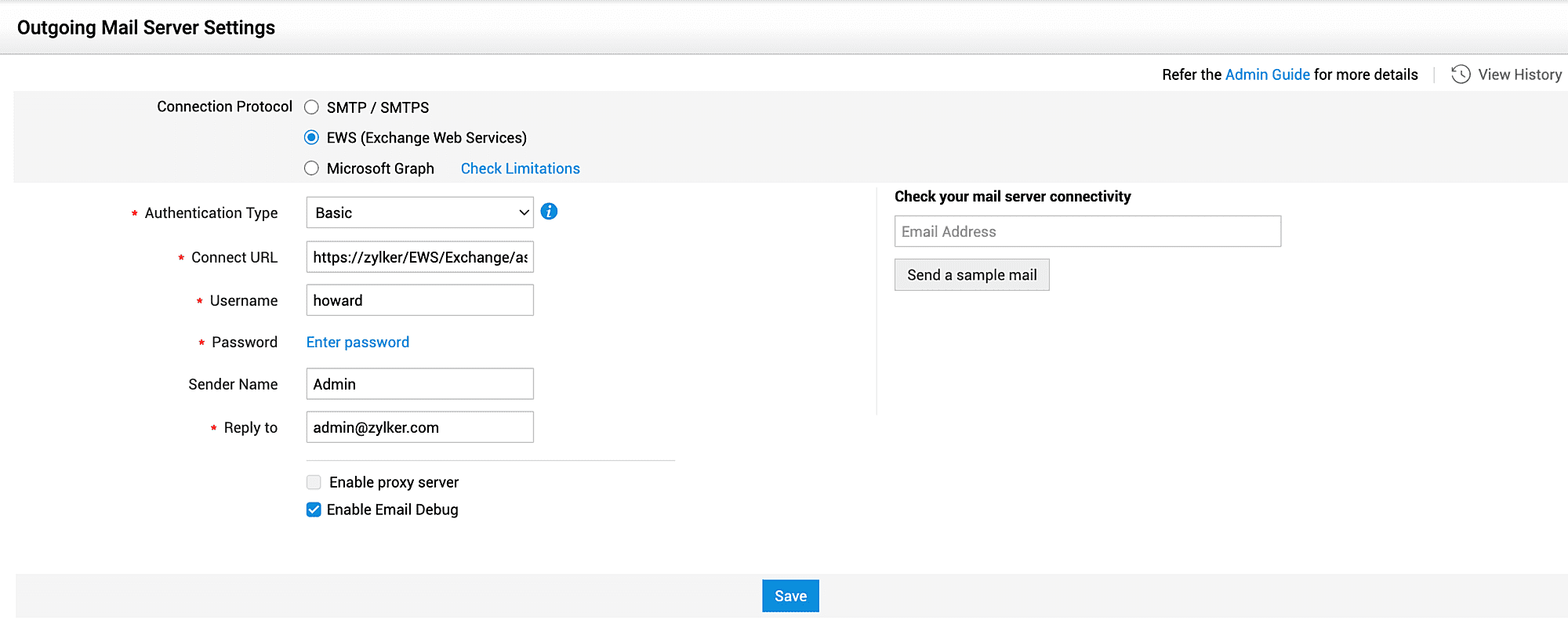Click the Authentication Type info icon
The height and width of the screenshot is (624, 1568).
click(550, 212)
